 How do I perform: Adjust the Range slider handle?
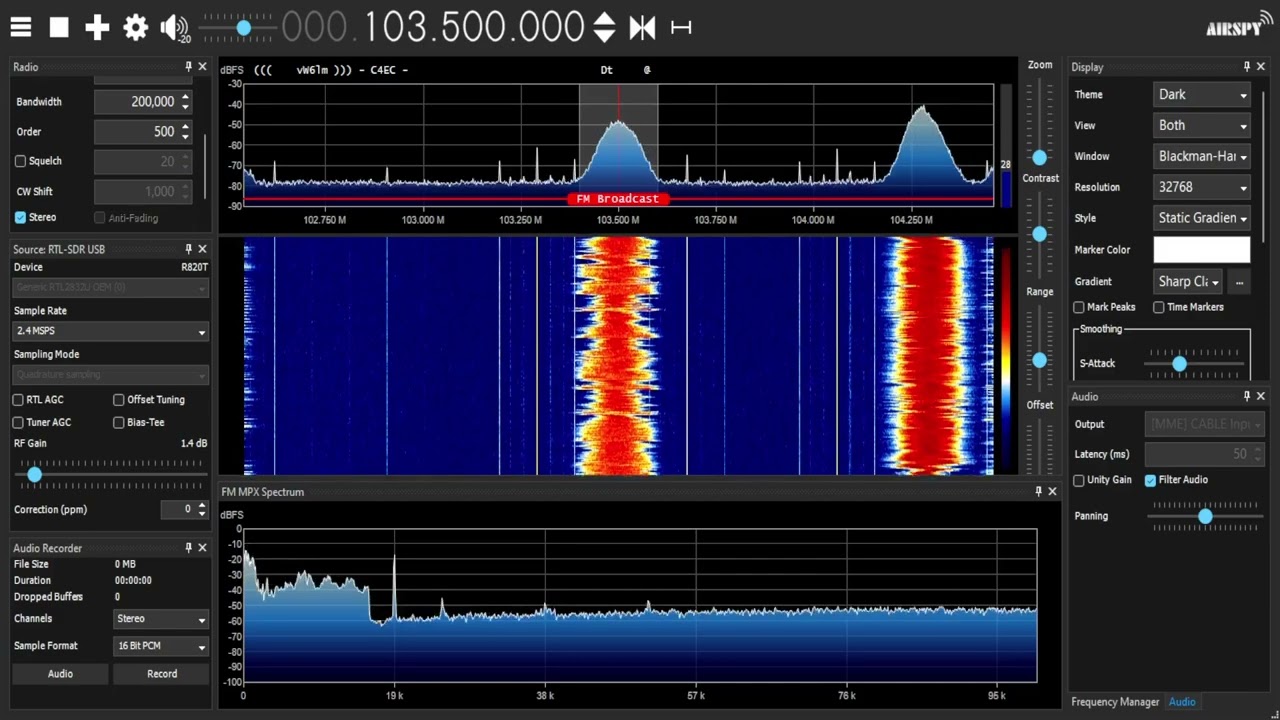(x=1040, y=360)
